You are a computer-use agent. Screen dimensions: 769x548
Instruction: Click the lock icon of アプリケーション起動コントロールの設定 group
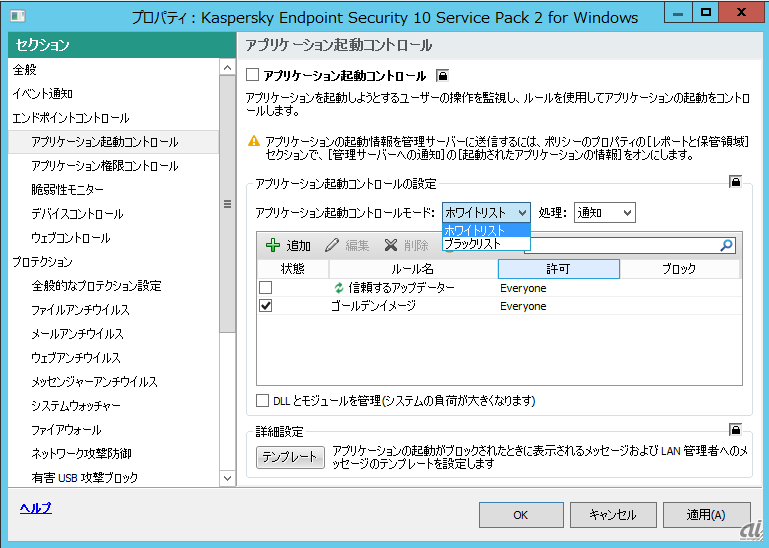click(x=735, y=183)
